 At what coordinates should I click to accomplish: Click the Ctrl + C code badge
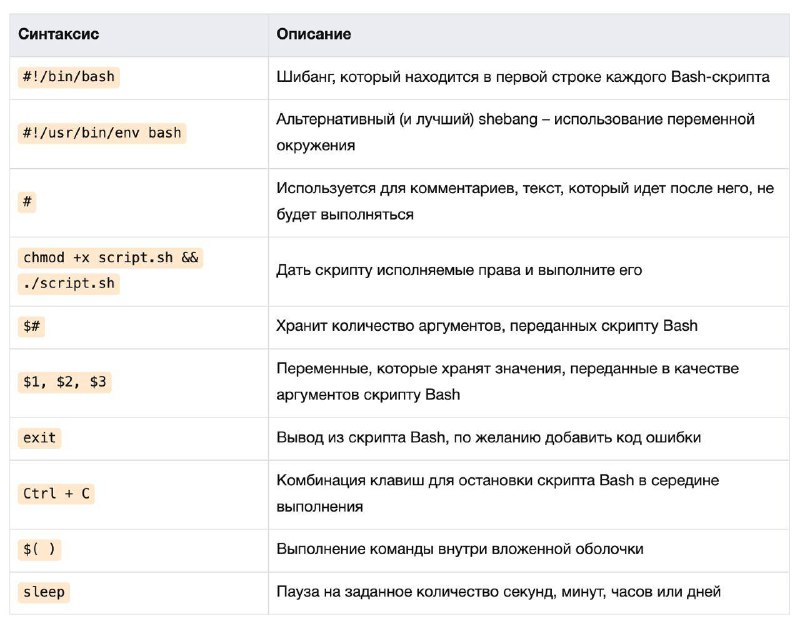pyautogui.click(x=56, y=494)
